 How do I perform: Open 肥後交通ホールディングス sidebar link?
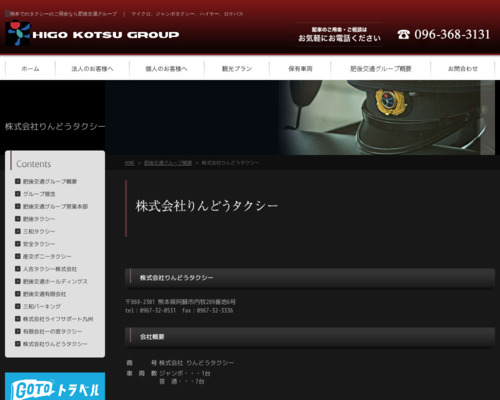pos(55,281)
